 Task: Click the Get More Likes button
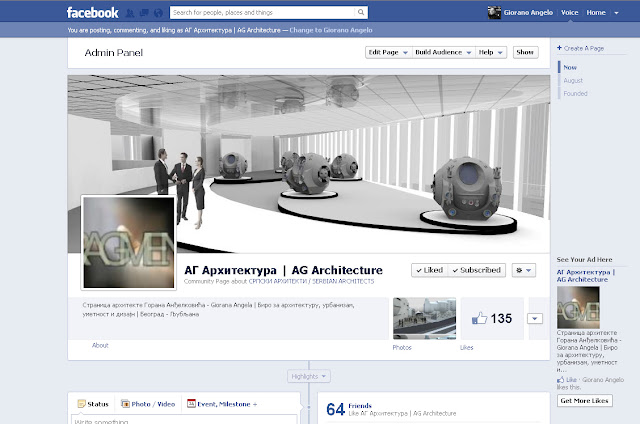pyautogui.click(x=584, y=401)
